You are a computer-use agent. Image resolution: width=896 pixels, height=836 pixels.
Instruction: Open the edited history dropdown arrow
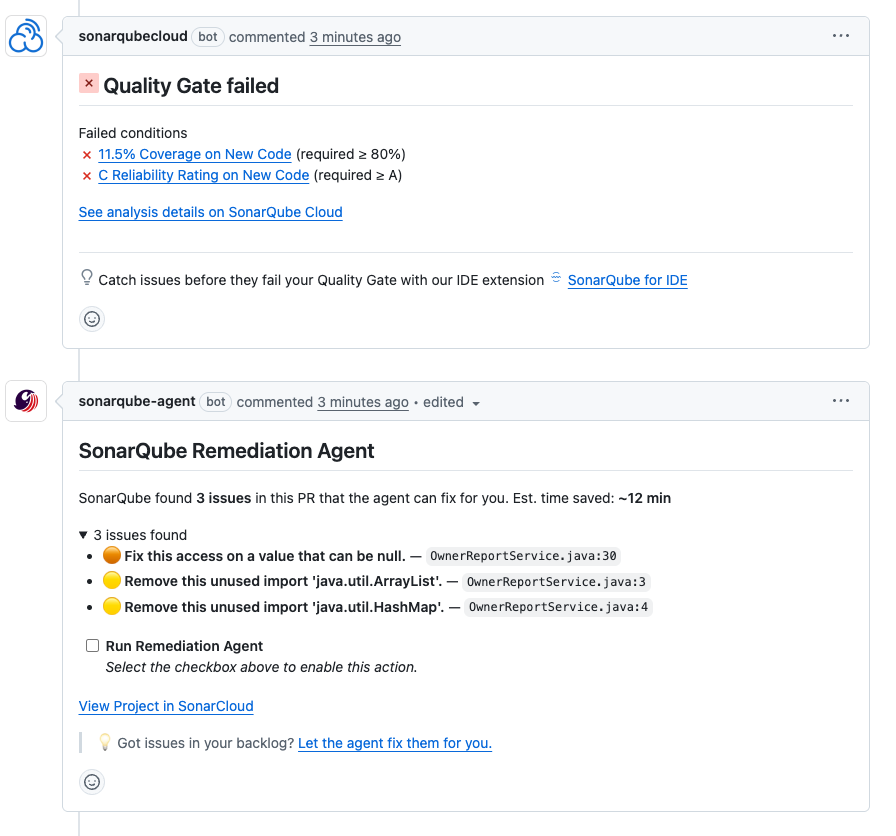point(476,403)
